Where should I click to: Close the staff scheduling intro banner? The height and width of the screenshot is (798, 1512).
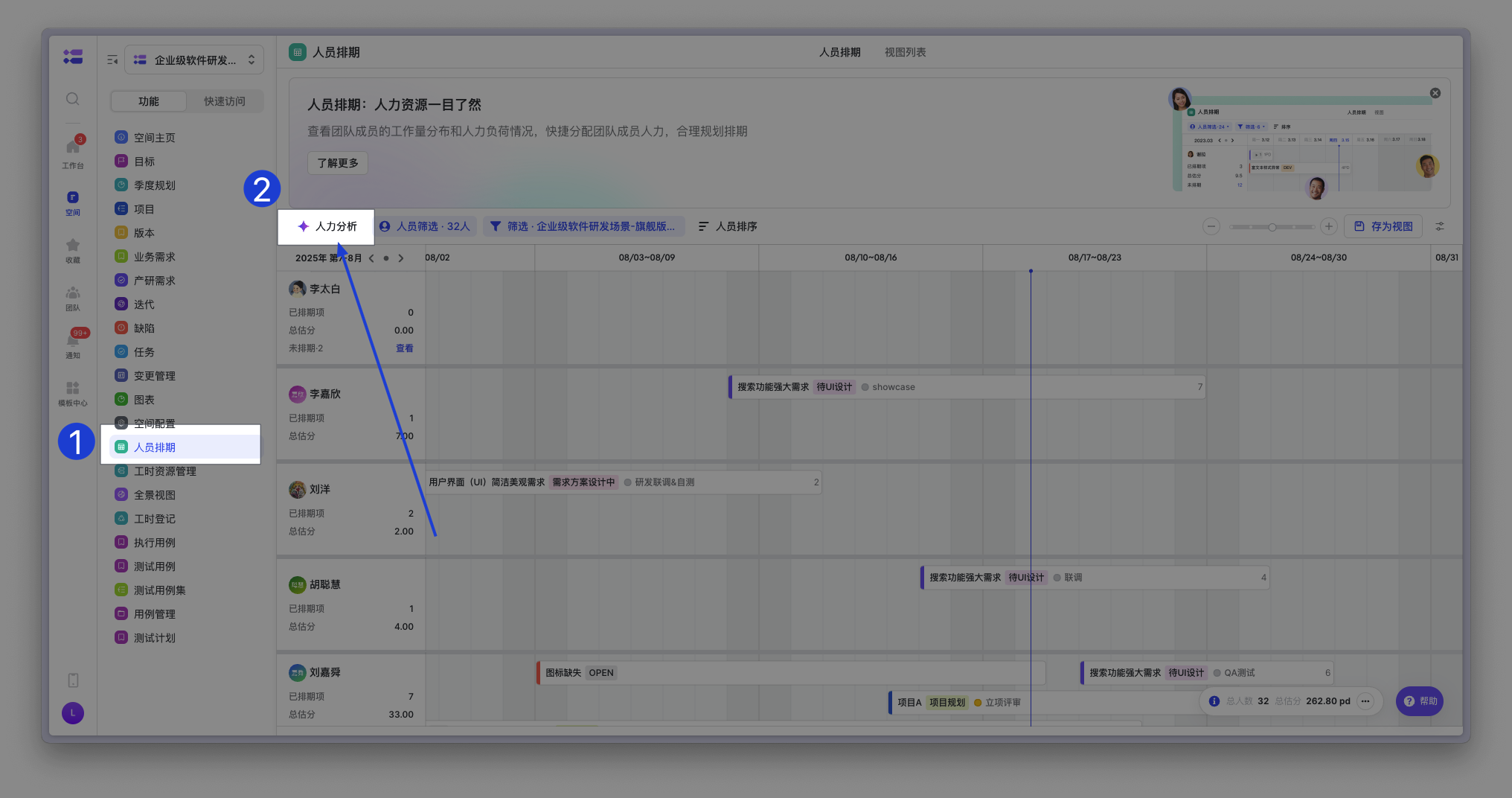pos(1435,93)
